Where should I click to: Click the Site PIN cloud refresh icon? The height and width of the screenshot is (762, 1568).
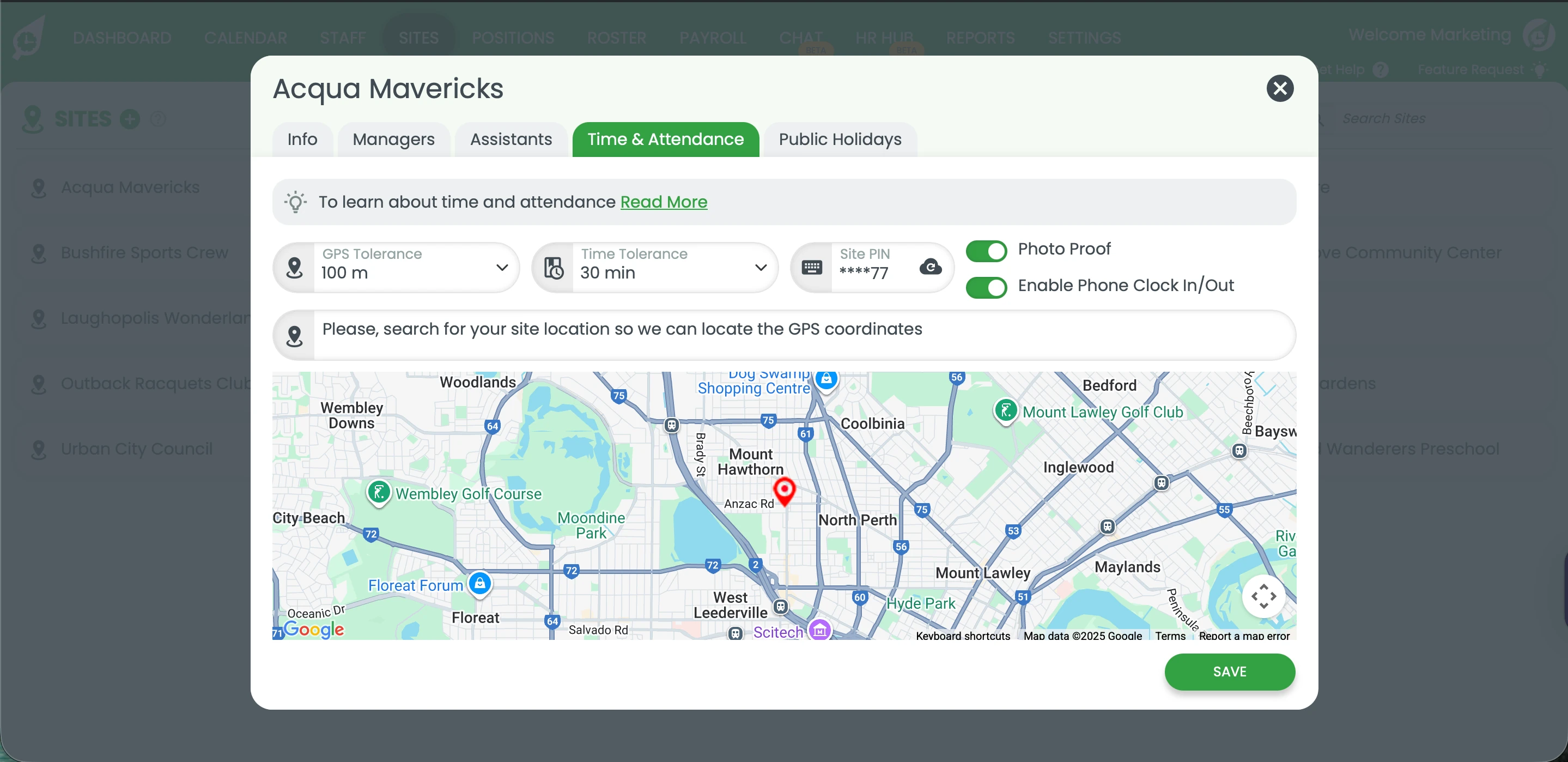(930, 267)
